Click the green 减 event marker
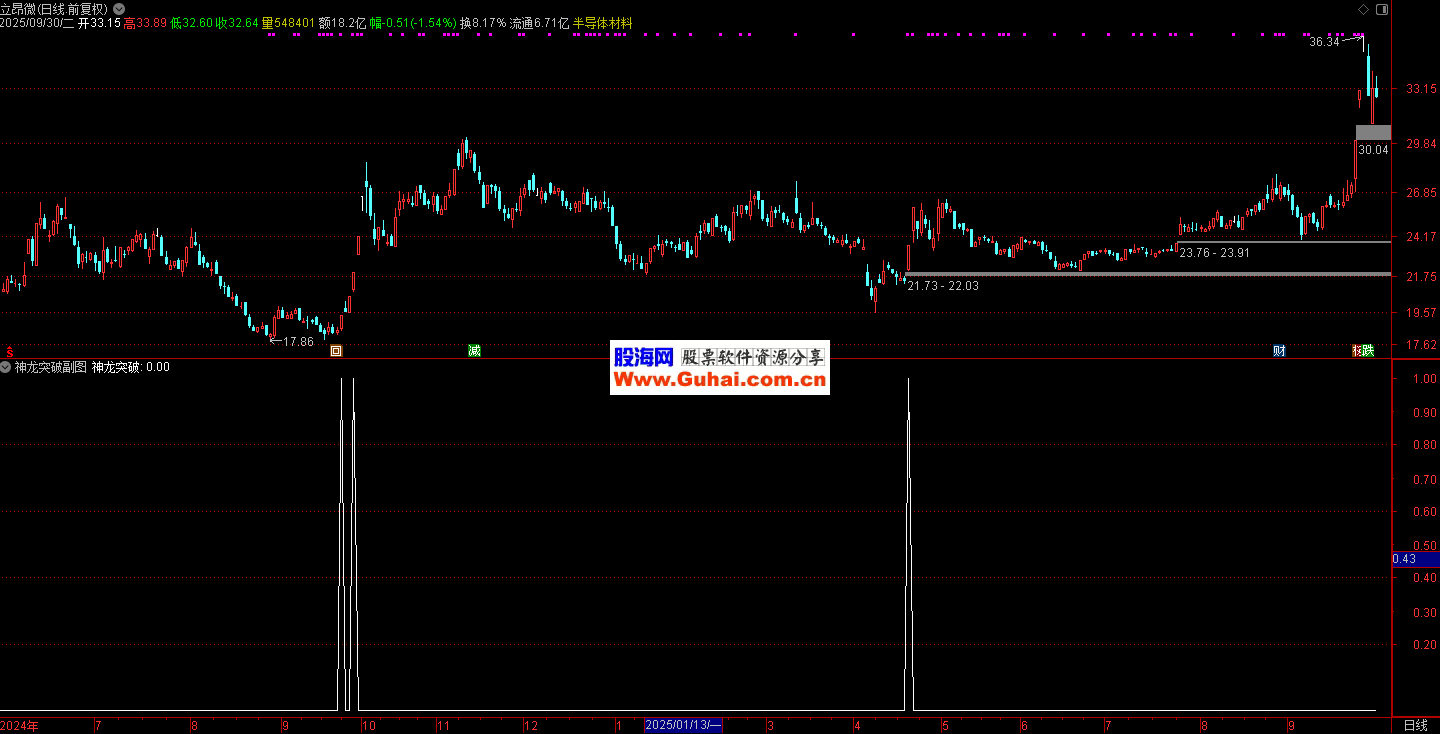Screen dimensions: 1440x734 click(x=474, y=351)
